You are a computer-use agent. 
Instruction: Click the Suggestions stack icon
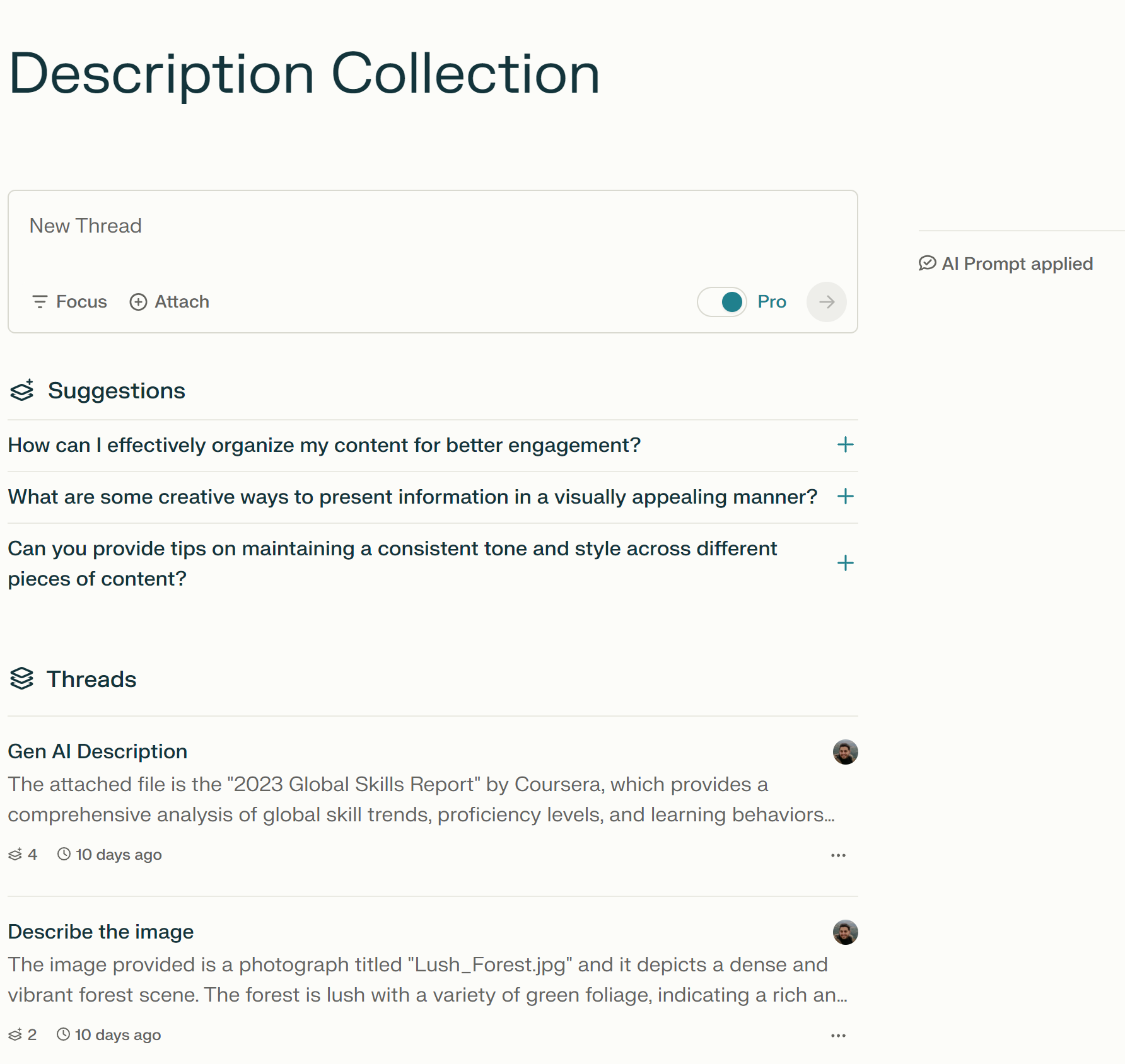pyautogui.click(x=22, y=391)
